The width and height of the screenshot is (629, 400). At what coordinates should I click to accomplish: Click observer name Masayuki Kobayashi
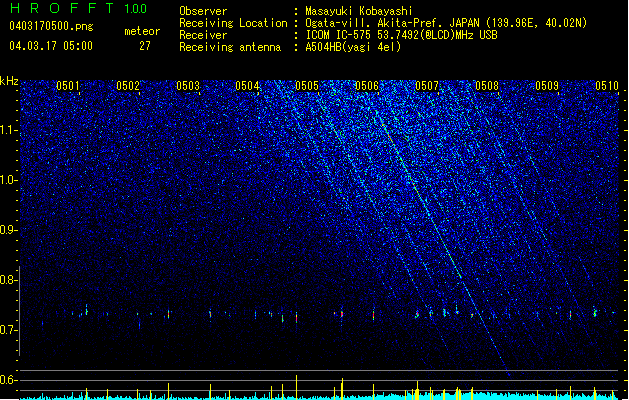tap(359, 11)
